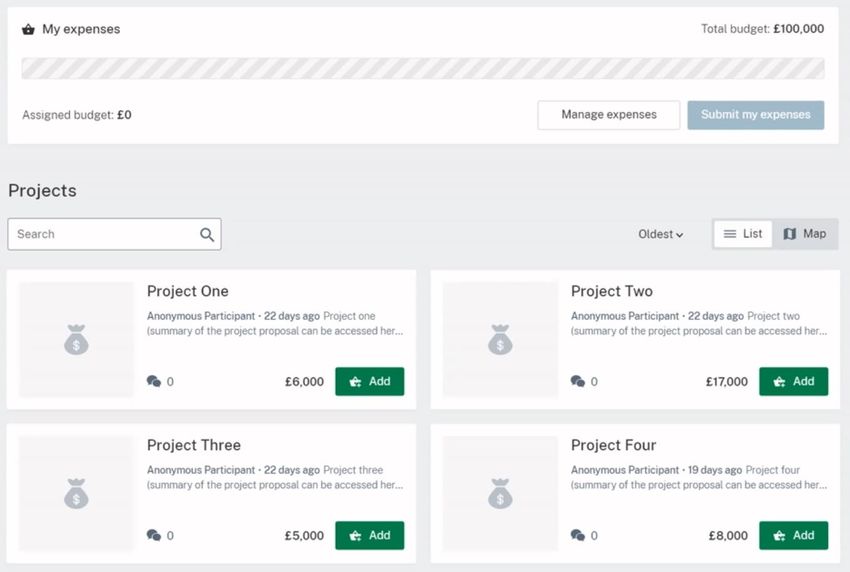Viewport: 850px width, 572px height.
Task: Add Project Three to expenses
Action: [x=369, y=536]
